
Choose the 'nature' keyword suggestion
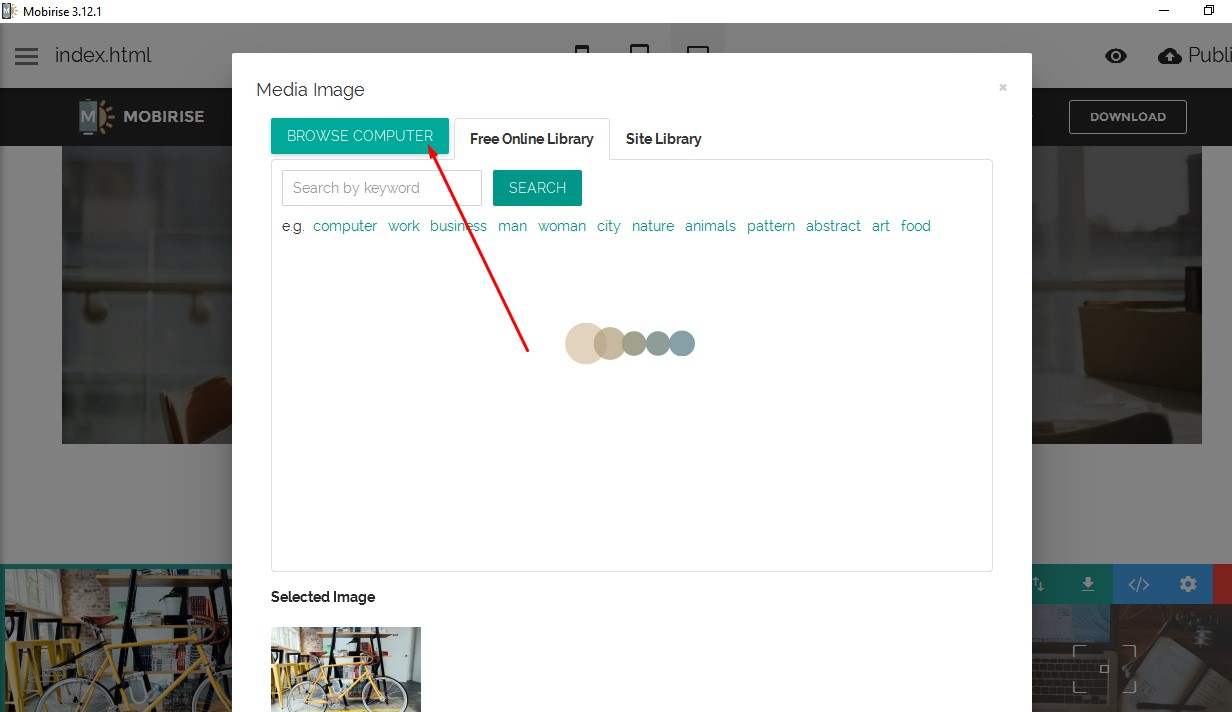coord(652,226)
